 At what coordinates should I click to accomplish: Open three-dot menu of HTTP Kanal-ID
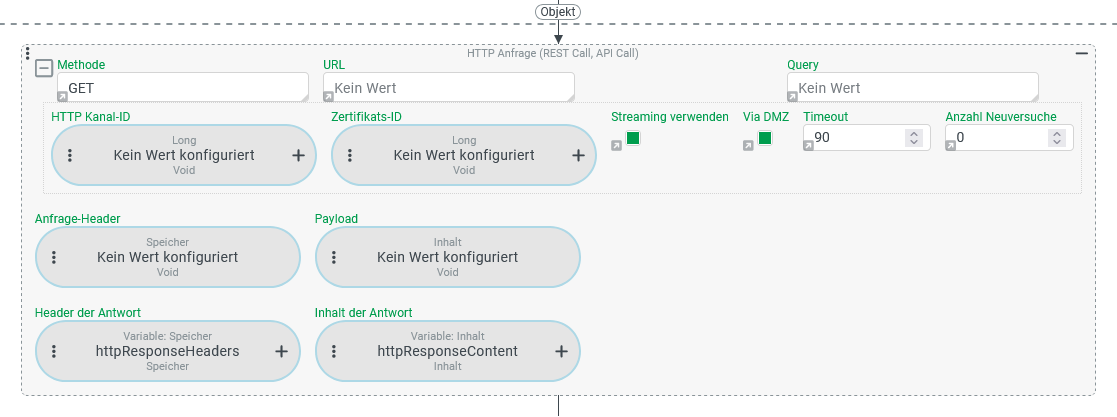(70, 155)
